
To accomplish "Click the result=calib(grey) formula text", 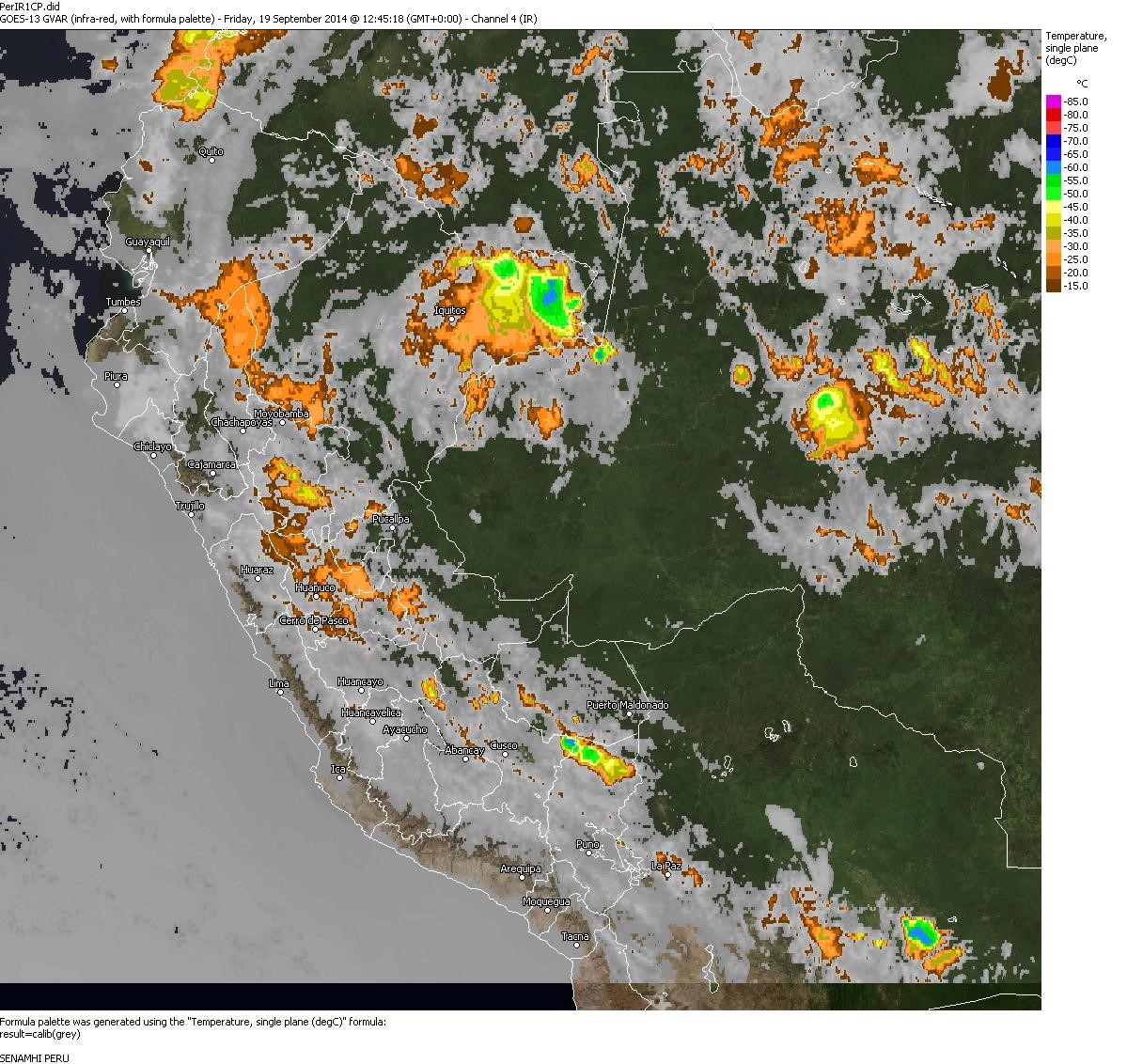I will point(39,1034).
